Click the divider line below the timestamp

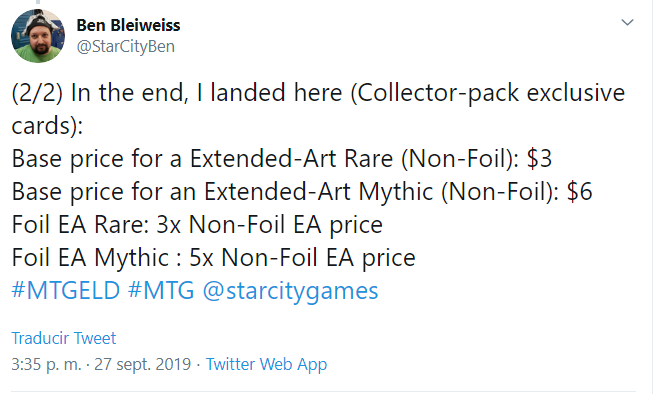[323, 391]
